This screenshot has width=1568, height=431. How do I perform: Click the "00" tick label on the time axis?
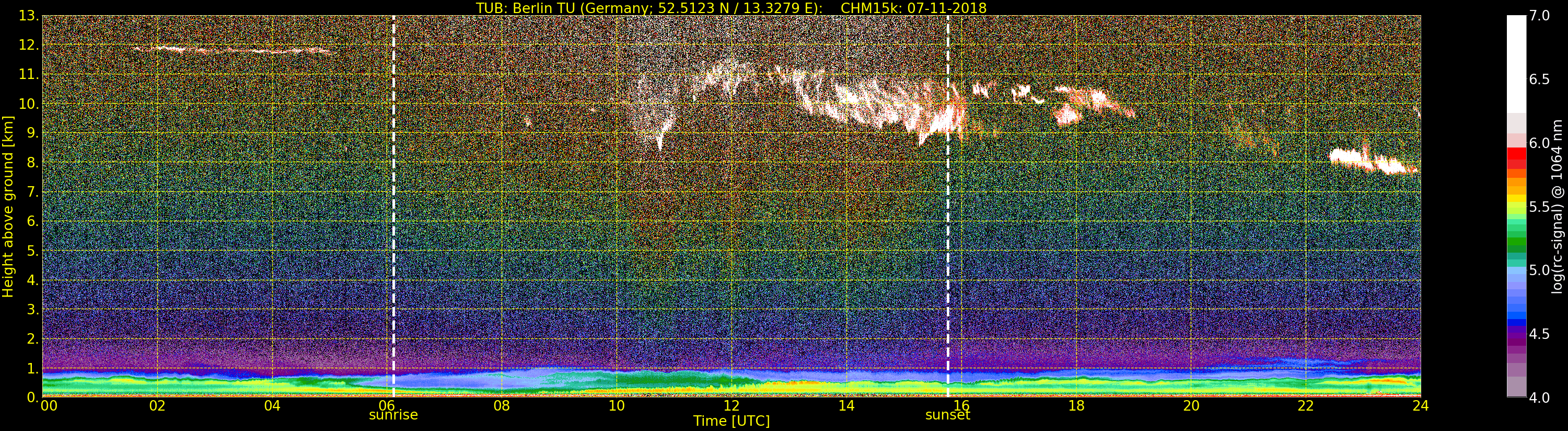point(49,406)
